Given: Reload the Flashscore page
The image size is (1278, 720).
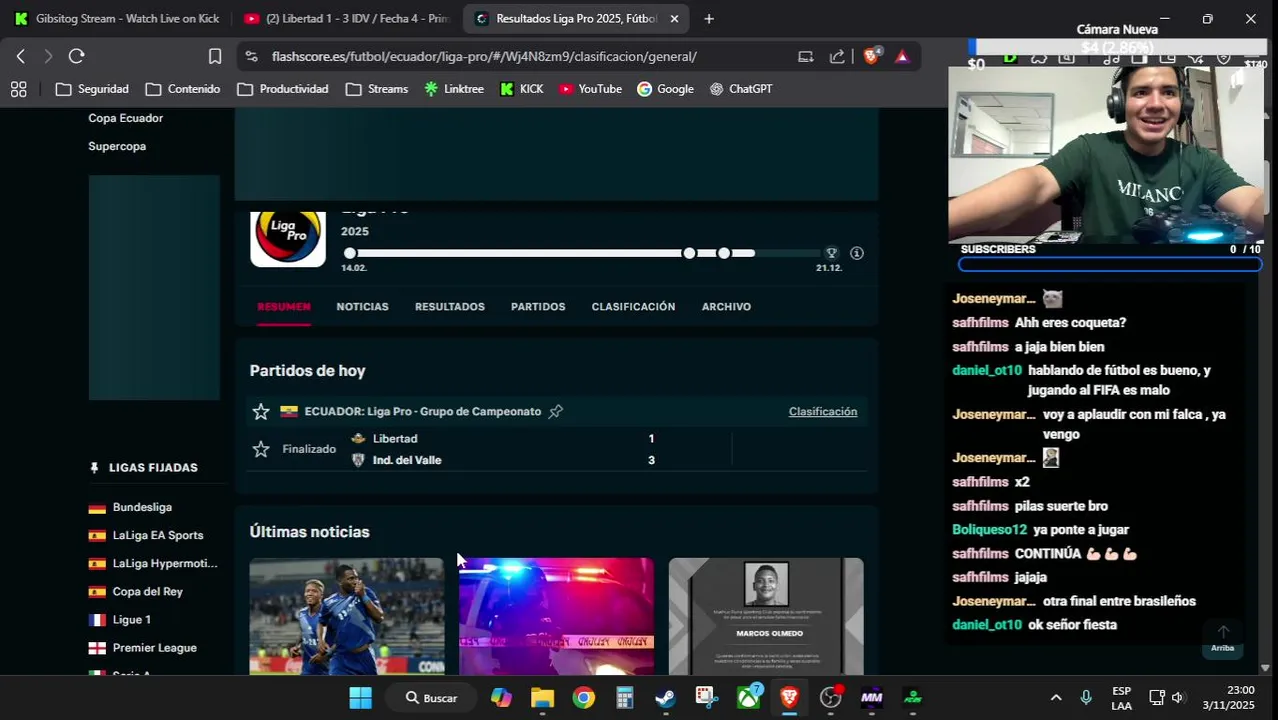Looking at the screenshot, I should (x=77, y=56).
